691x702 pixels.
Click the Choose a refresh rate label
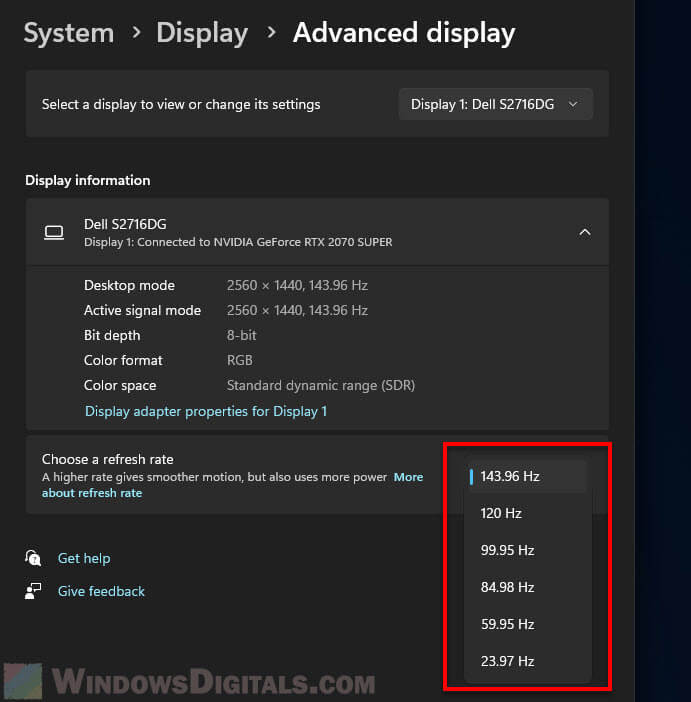point(107,459)
